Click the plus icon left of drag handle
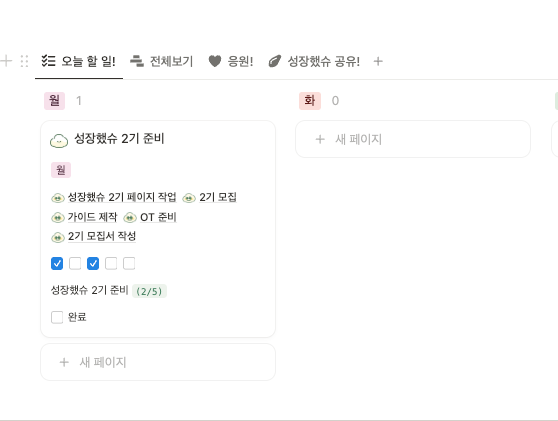Screen dimensions: 558x421 (6, 61)
